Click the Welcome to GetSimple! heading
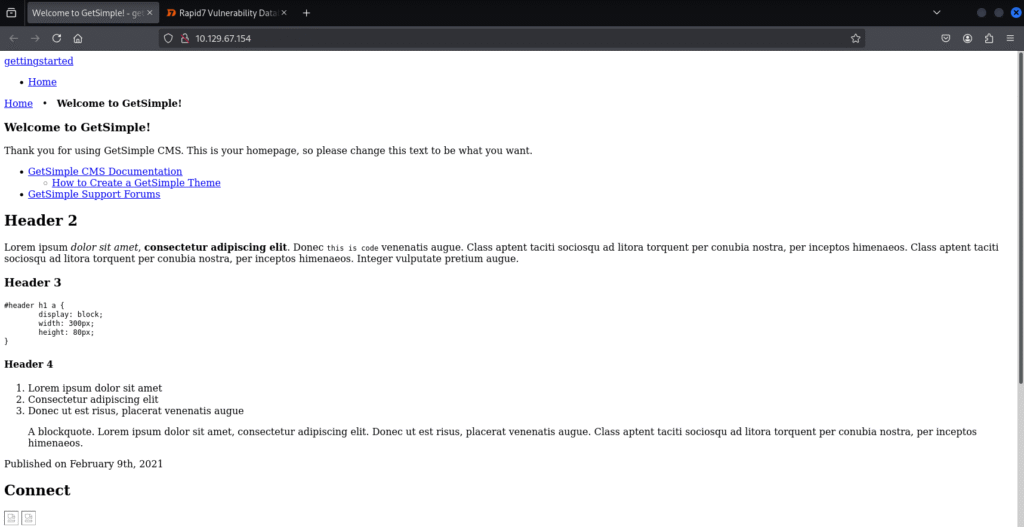Screen dimensions: 1024x527 tap(77, 127)
